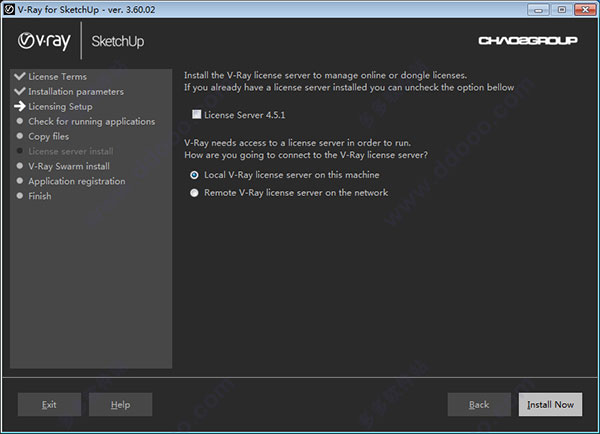This screenshot has height=434, width=600.
Task: Choose Remote V-Ray license server on the network
Action: click(194, 193)
